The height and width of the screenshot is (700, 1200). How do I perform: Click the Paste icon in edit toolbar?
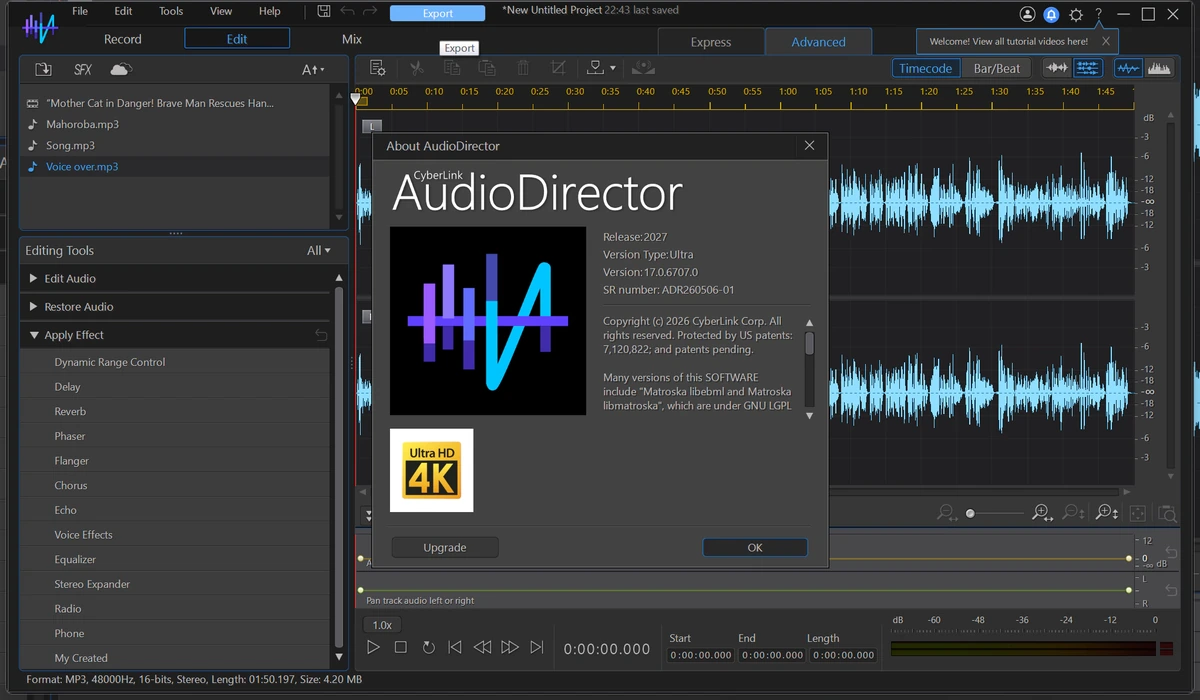(x=487, y=68)
